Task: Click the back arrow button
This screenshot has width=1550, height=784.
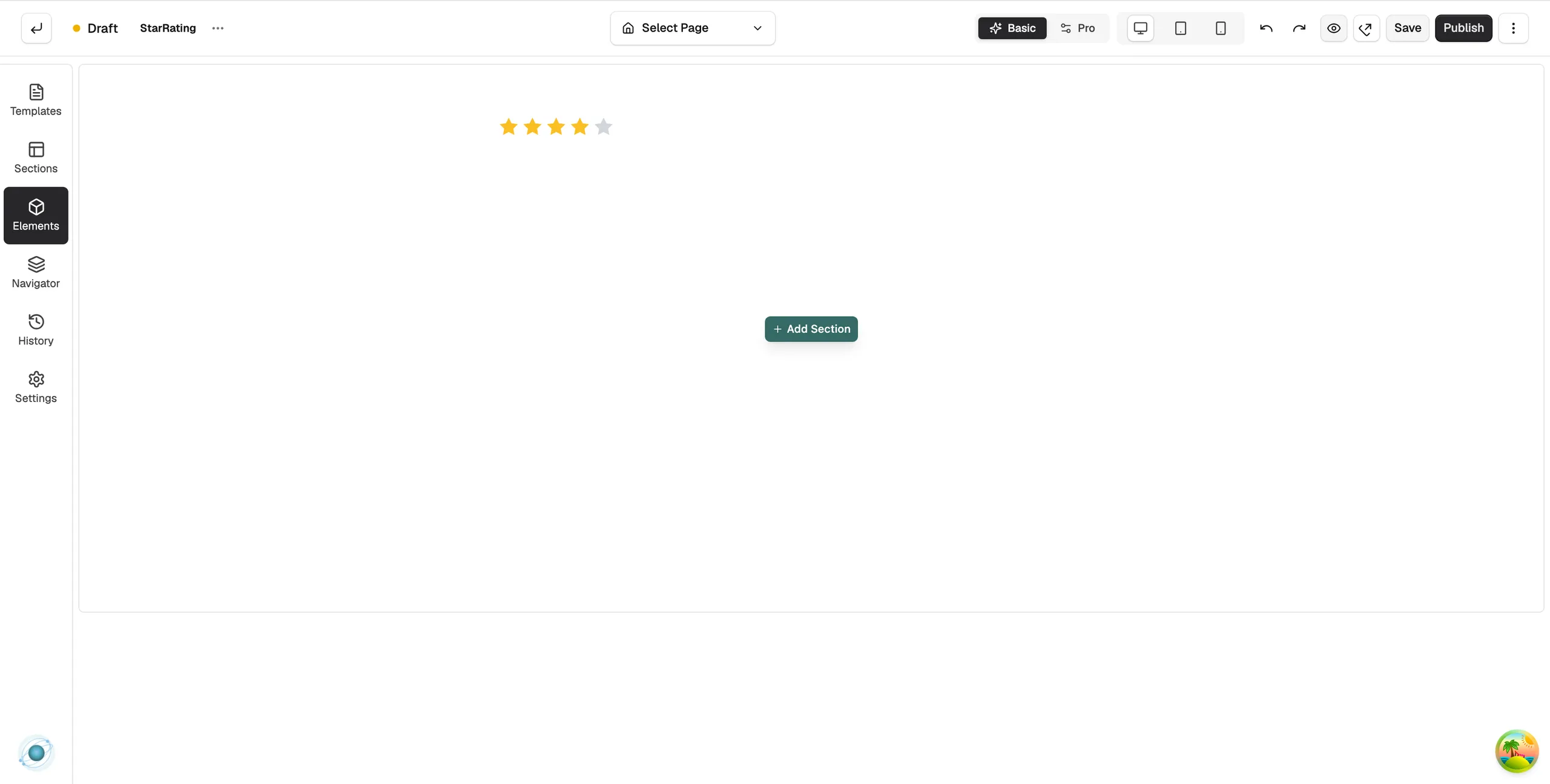Action: pos(36,28)
